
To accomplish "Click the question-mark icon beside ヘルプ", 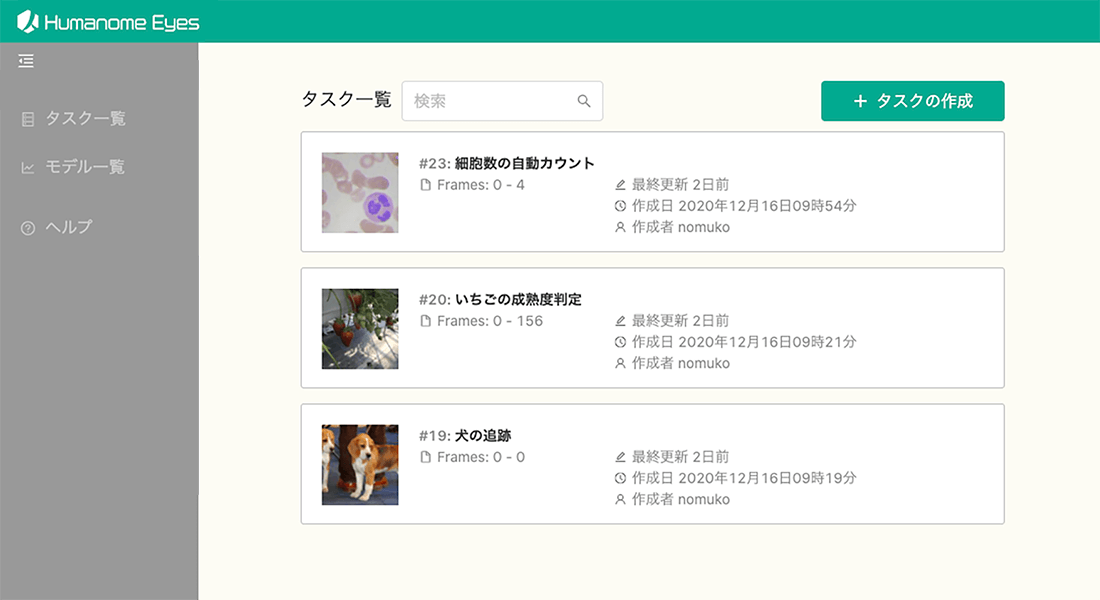I will point(28,228).
